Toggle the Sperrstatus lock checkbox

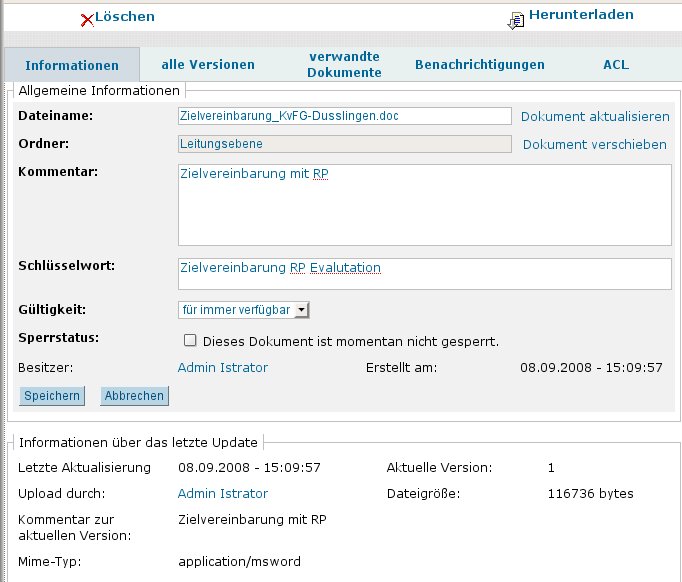coord(189,341)
